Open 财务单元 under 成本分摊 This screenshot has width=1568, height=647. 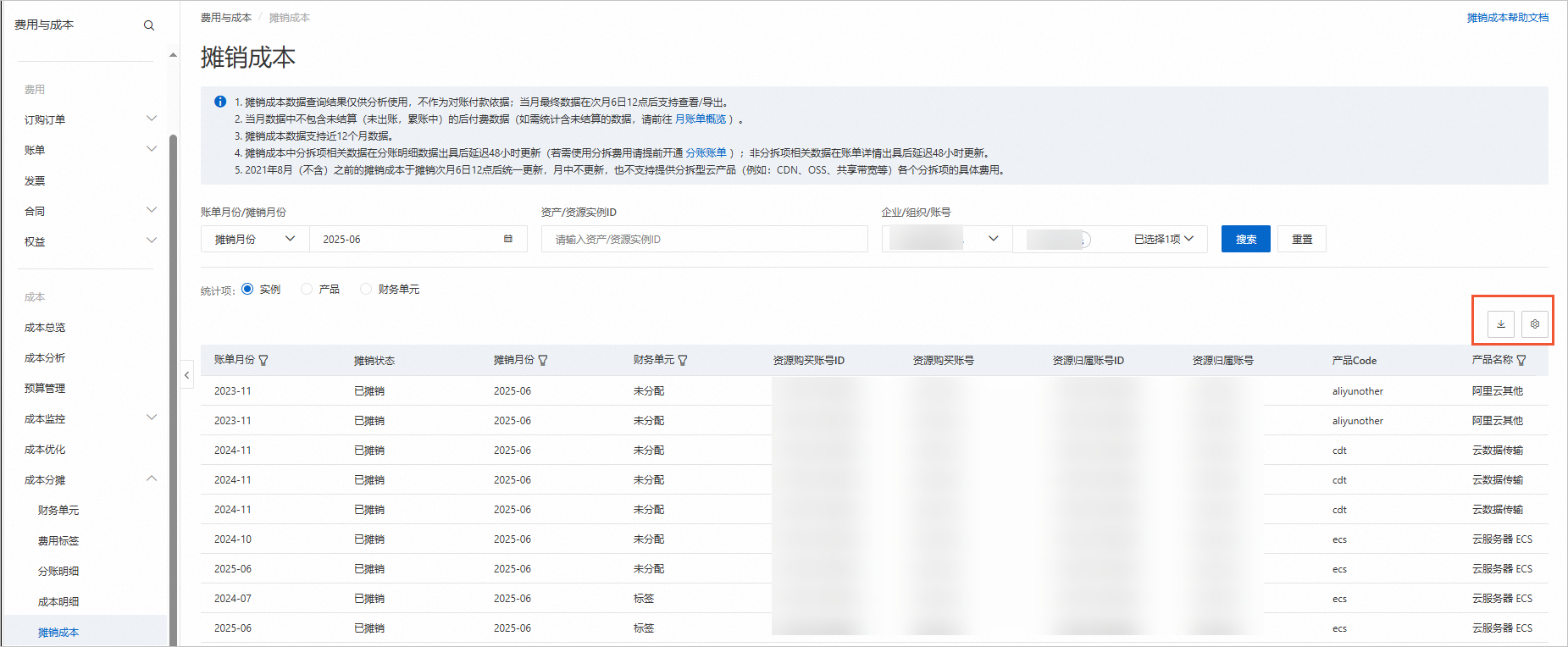pos(58,510)
